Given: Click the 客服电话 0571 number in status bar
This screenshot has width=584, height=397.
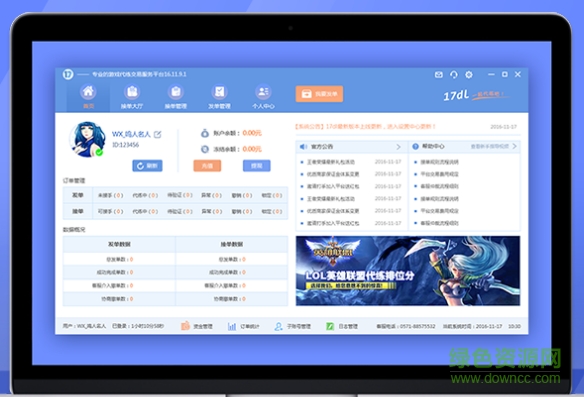Looking at the screenshot, I should pos(406,326).
